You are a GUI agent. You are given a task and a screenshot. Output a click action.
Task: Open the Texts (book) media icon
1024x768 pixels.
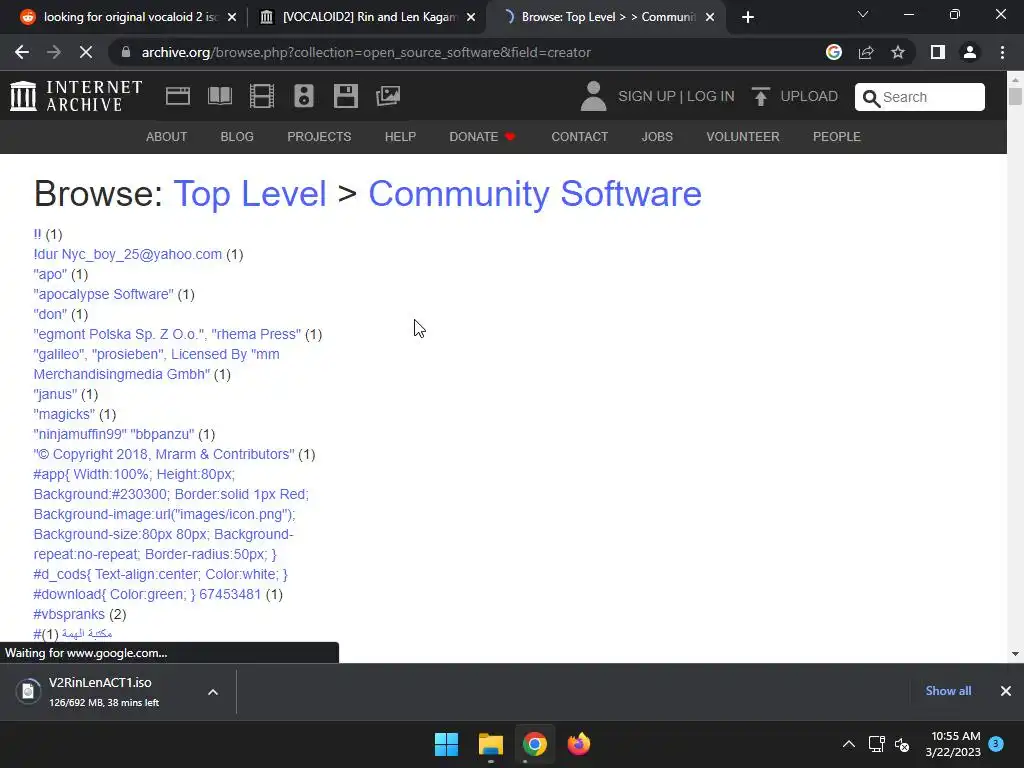[x=219, y=96]
